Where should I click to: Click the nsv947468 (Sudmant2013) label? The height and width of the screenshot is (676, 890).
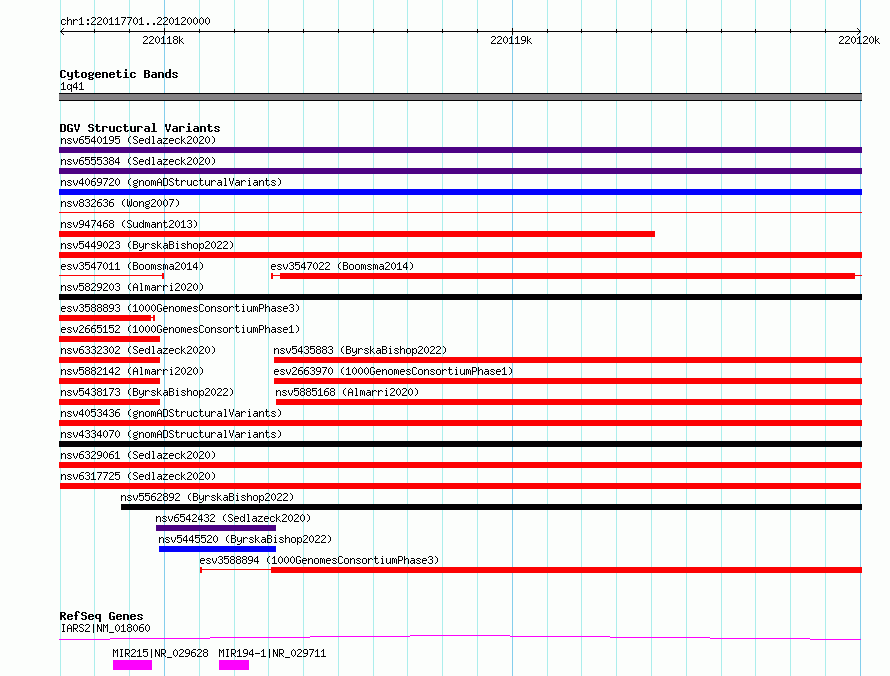pos(129,224)
